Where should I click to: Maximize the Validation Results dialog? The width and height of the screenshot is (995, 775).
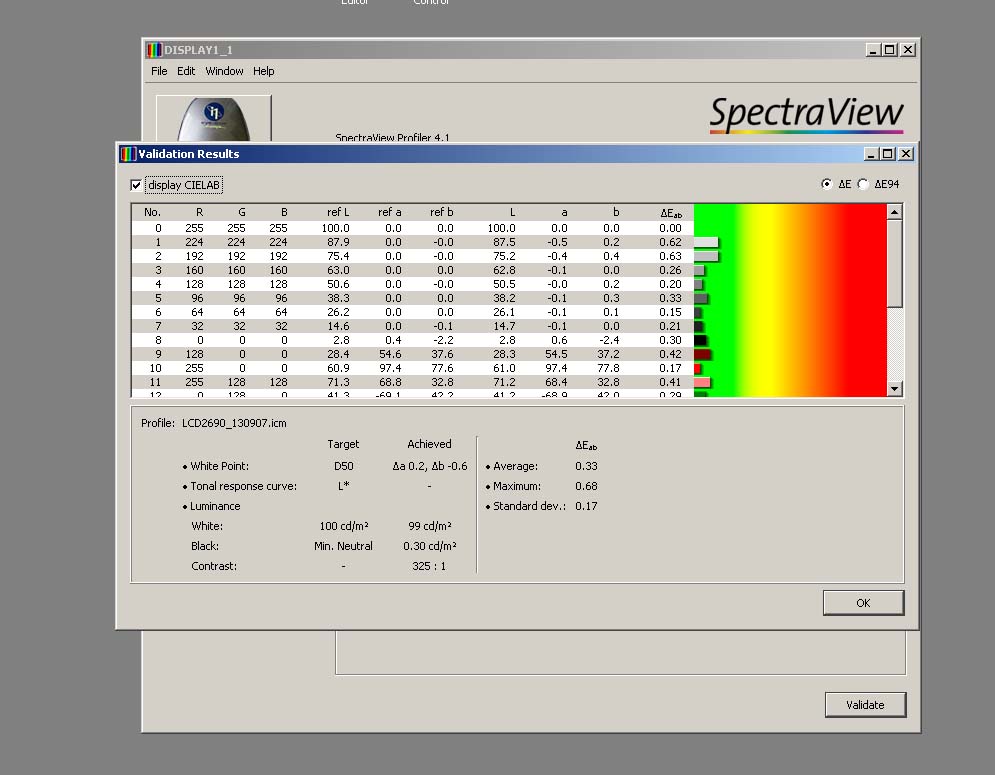[888, 154]
